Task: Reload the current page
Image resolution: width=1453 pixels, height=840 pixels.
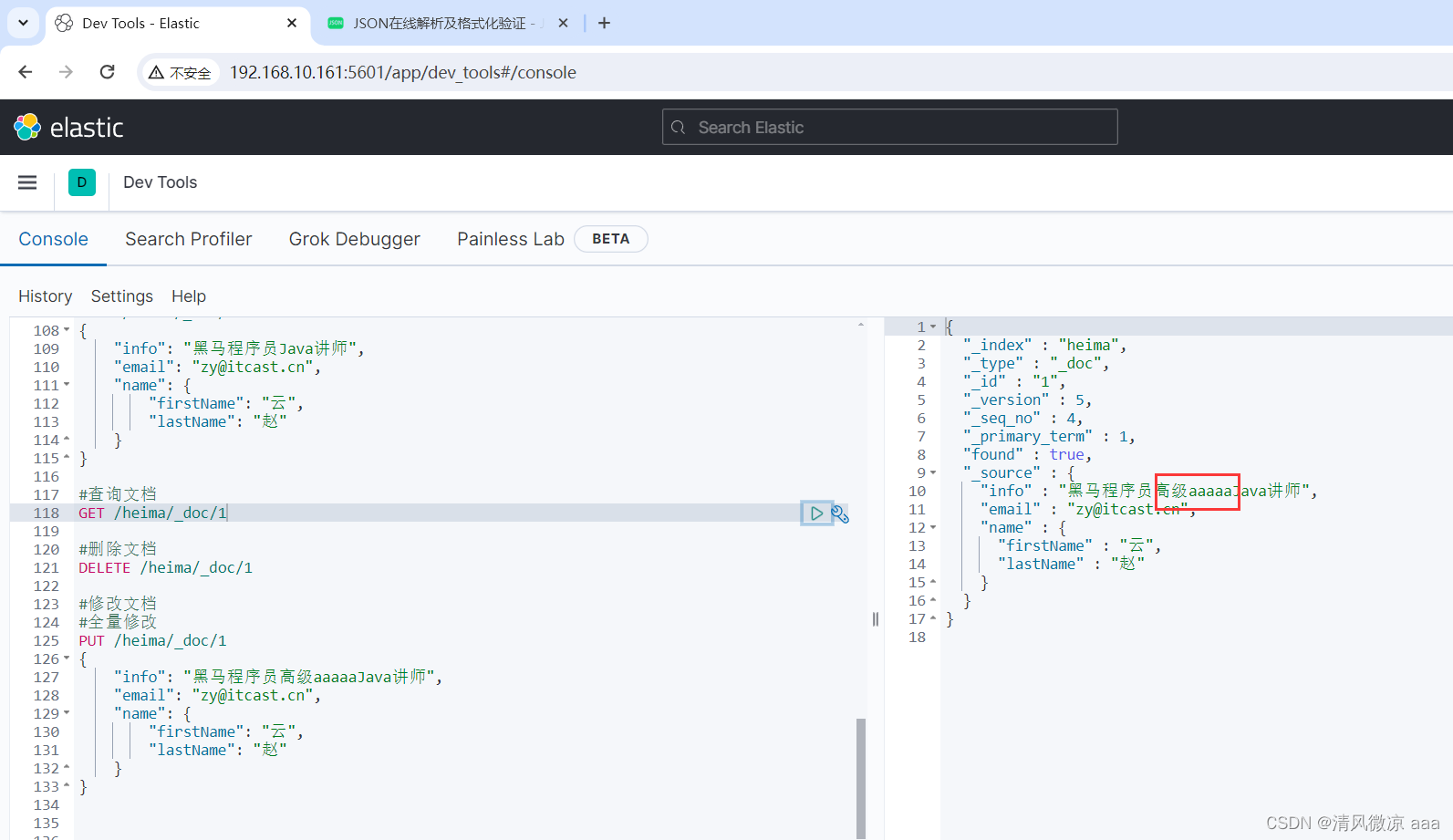Action: click(107, 72)
